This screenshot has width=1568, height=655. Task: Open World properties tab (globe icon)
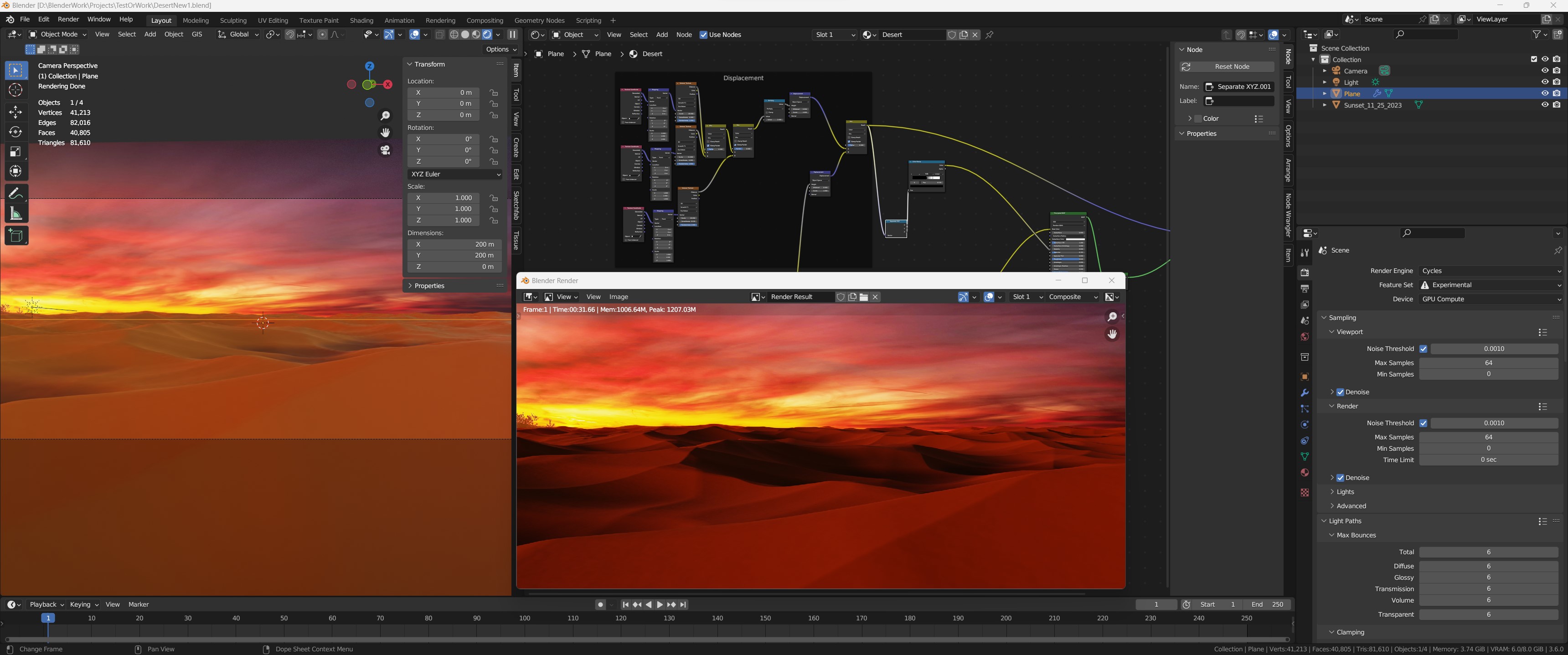tap(1305, 337)
